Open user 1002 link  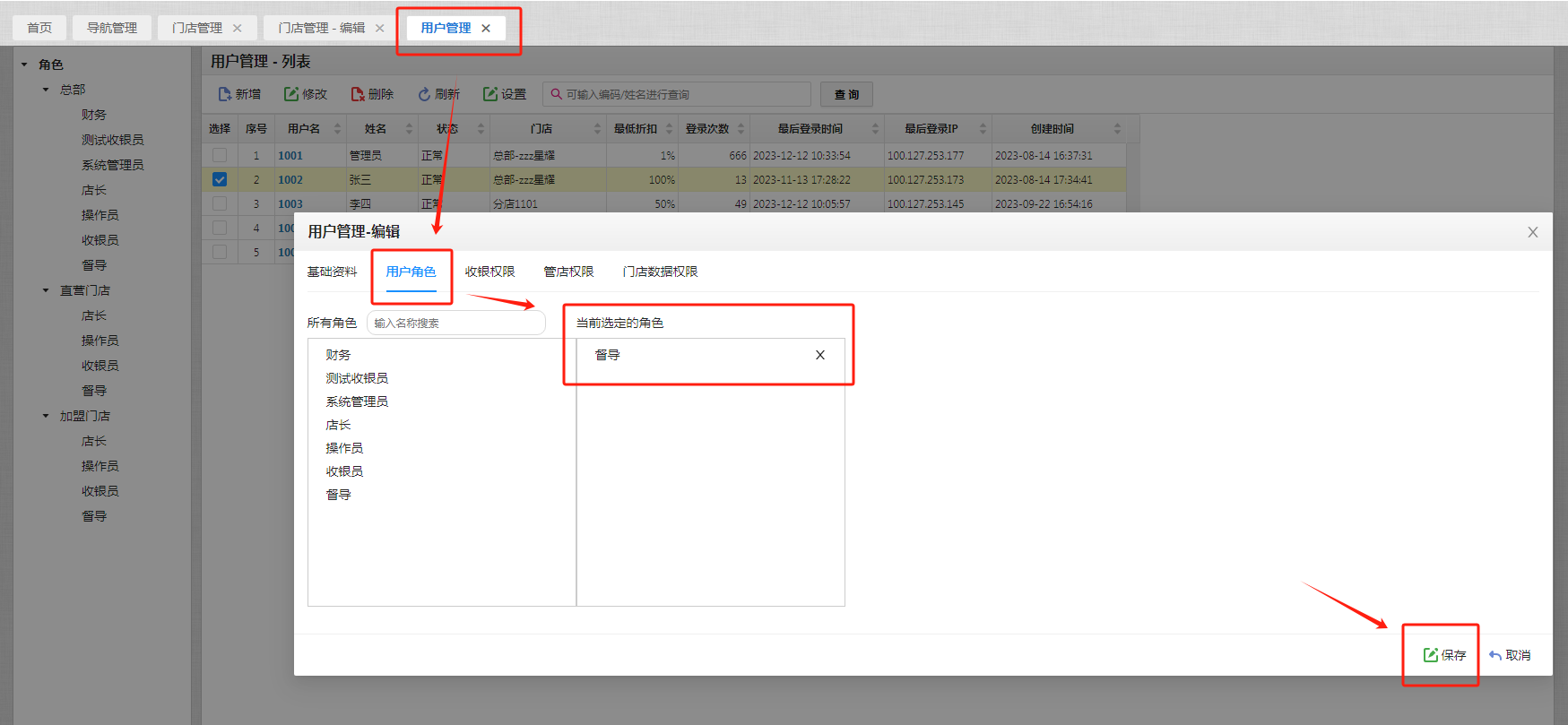(290, 179)
